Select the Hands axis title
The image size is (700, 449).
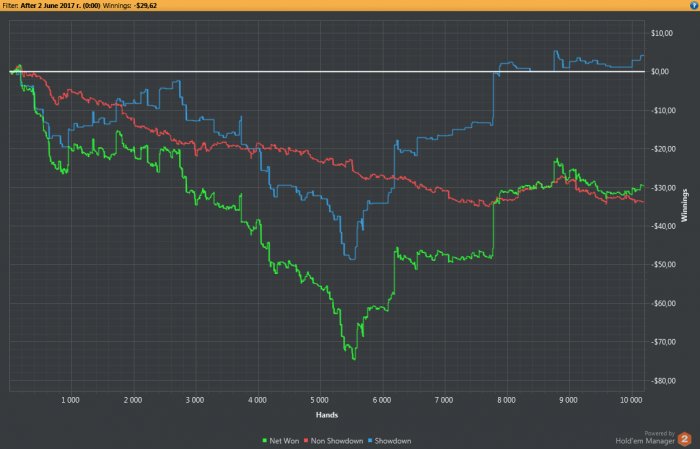[327, 415]
